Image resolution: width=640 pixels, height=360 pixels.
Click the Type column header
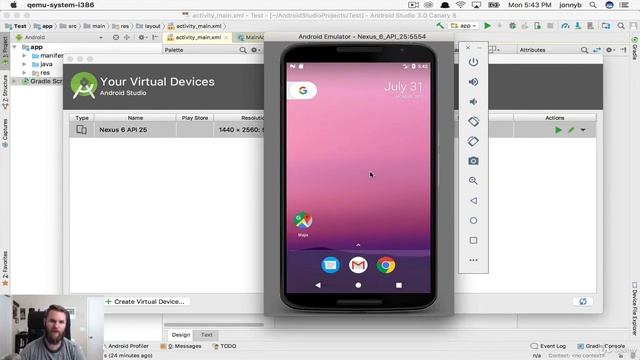[82, 118]
